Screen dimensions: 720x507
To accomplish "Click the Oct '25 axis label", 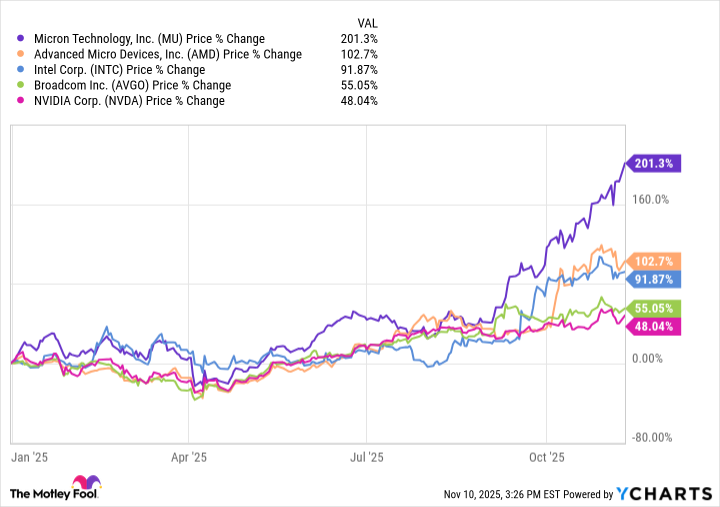I will click(x=546, y=457).
